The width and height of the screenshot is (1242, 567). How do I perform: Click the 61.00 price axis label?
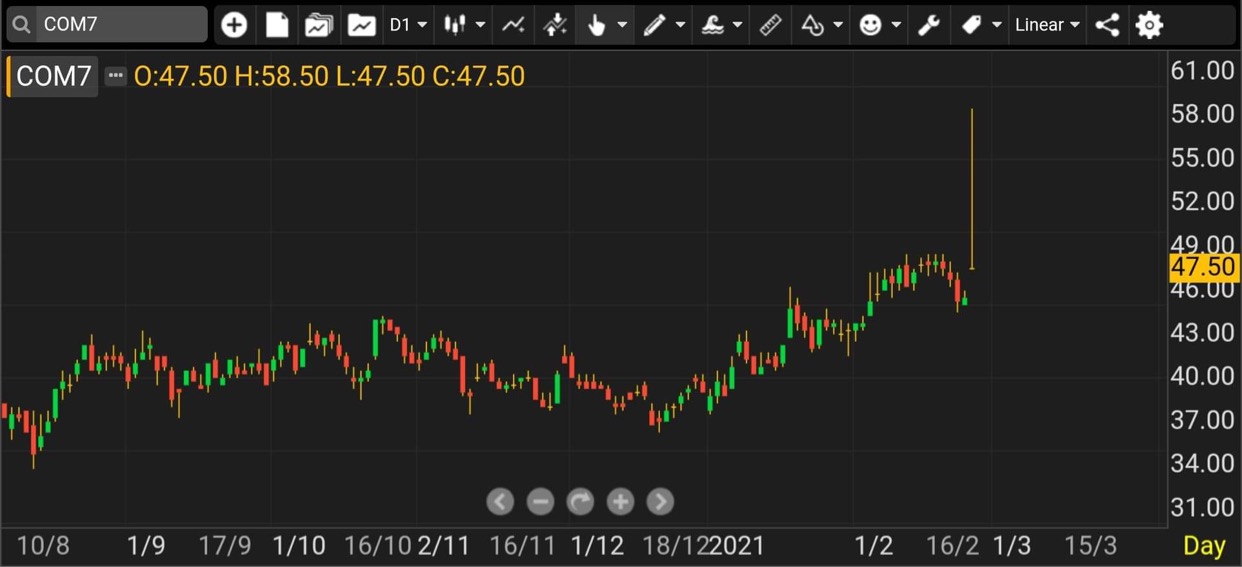tap(1203, 70)
